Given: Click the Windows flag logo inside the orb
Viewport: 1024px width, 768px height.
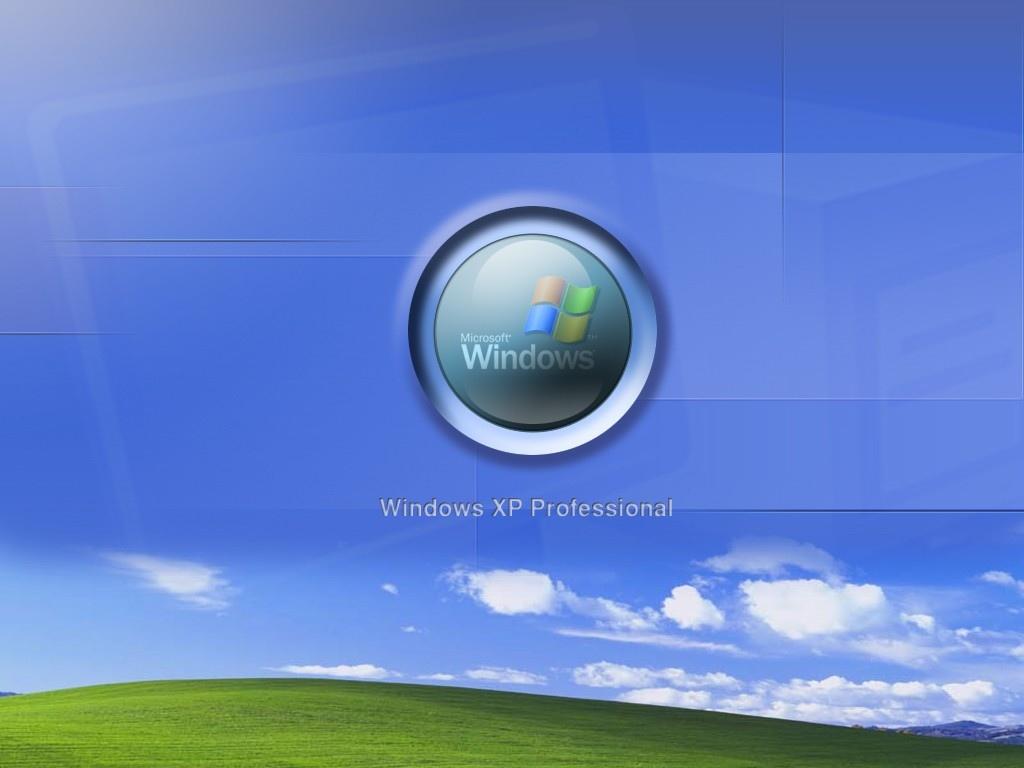Looking at the screenshot, I should point(560,308).
